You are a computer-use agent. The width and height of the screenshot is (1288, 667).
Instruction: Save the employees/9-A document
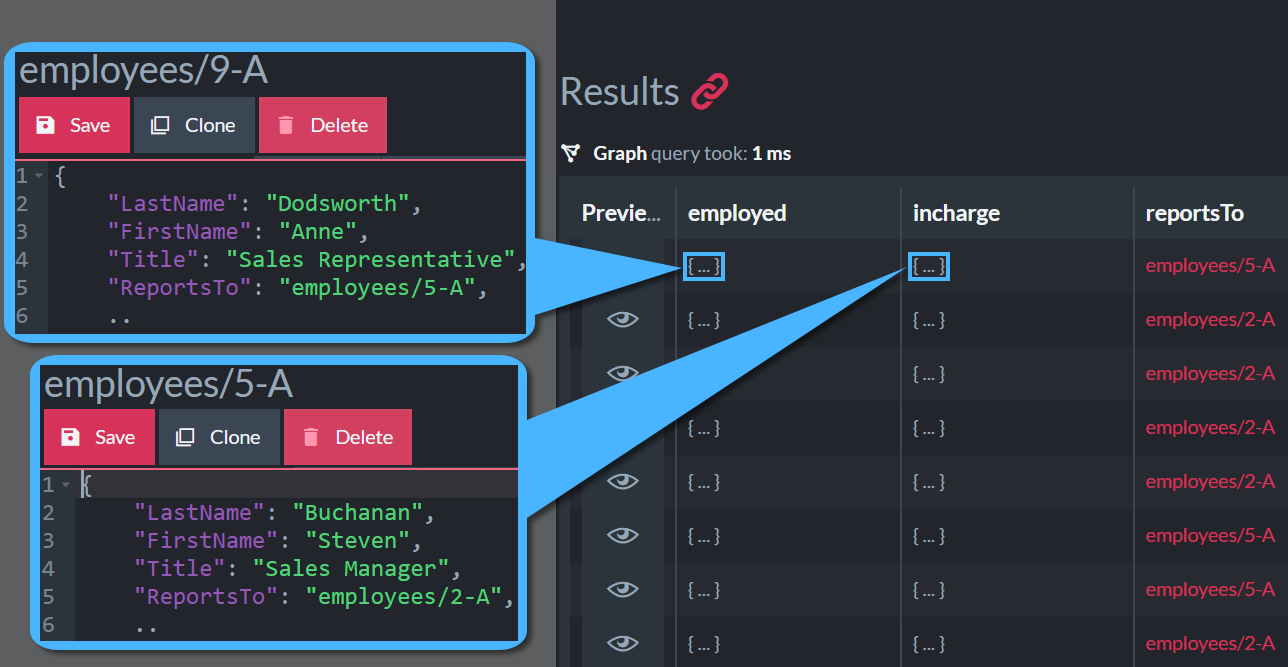click(x=74, y=125)
